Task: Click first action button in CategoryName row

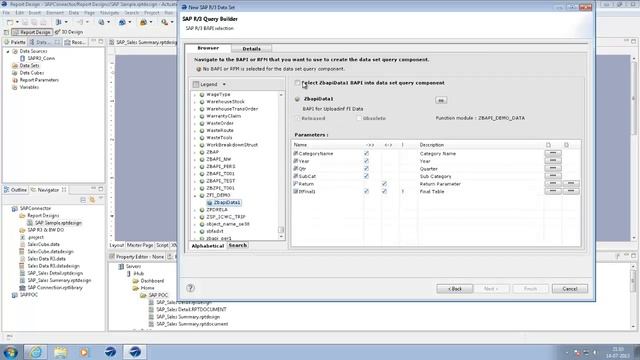Action: [553, 153]
